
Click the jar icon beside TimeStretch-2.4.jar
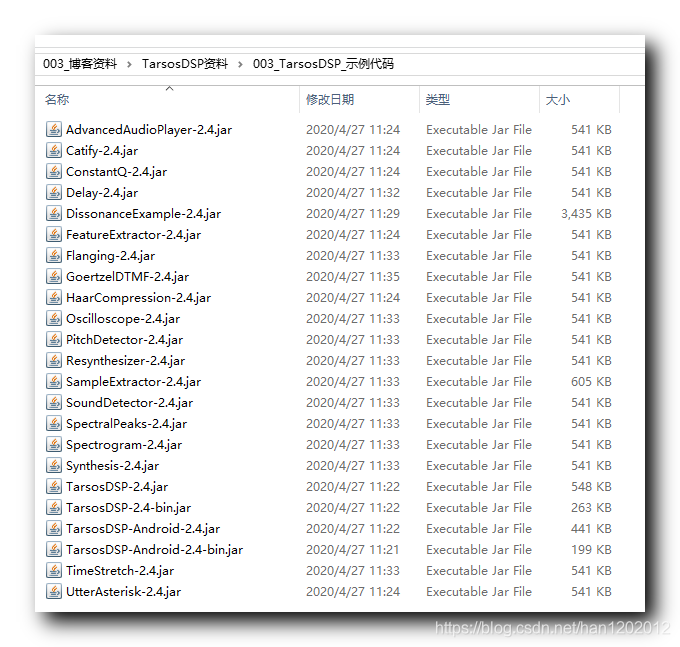[x=54, y=571]
